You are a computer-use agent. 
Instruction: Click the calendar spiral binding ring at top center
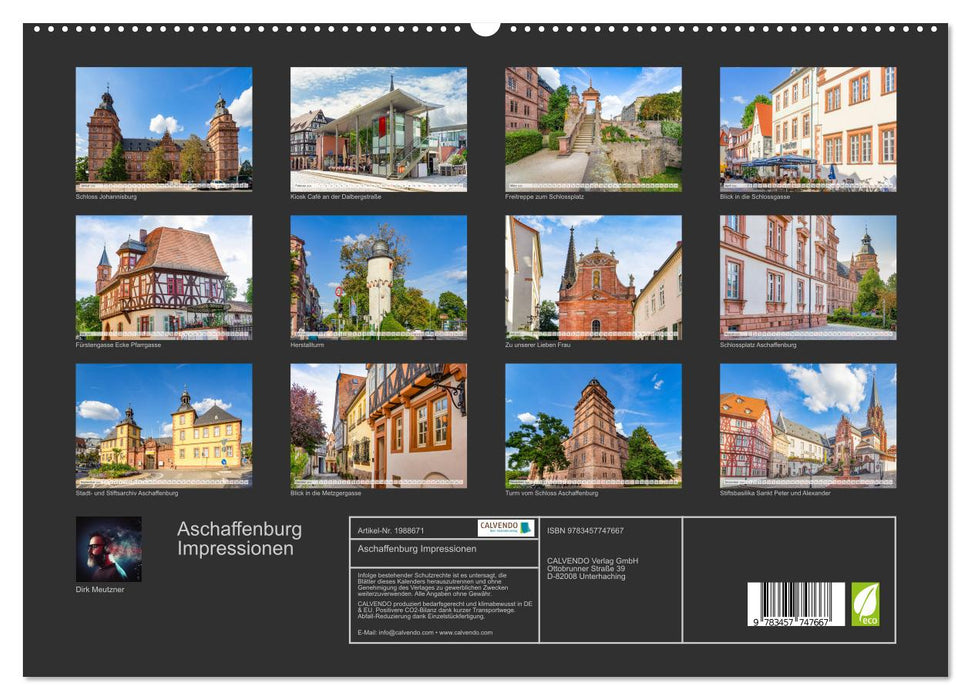(x=487, y=27)
